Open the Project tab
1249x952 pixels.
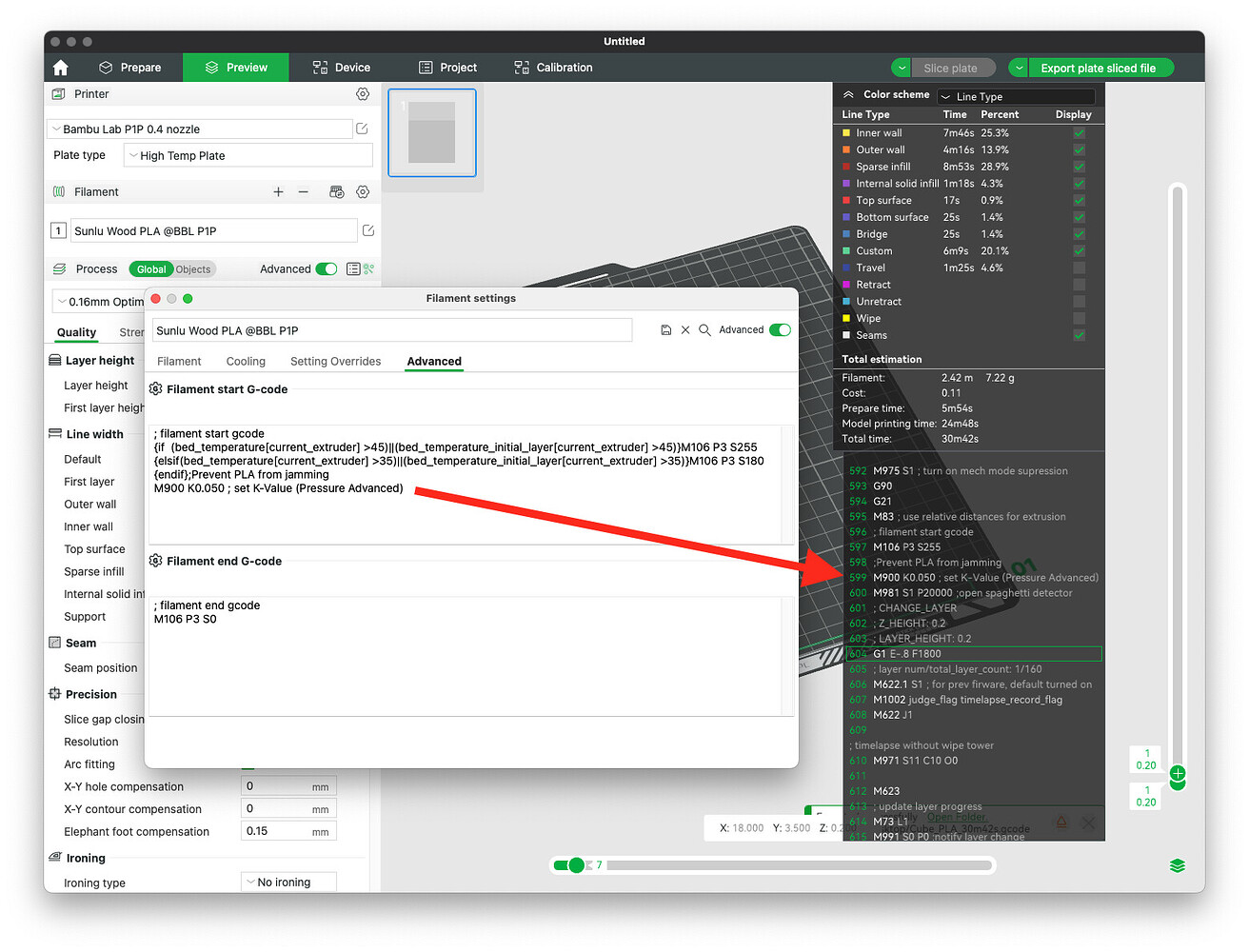click(x=448, y=68)
